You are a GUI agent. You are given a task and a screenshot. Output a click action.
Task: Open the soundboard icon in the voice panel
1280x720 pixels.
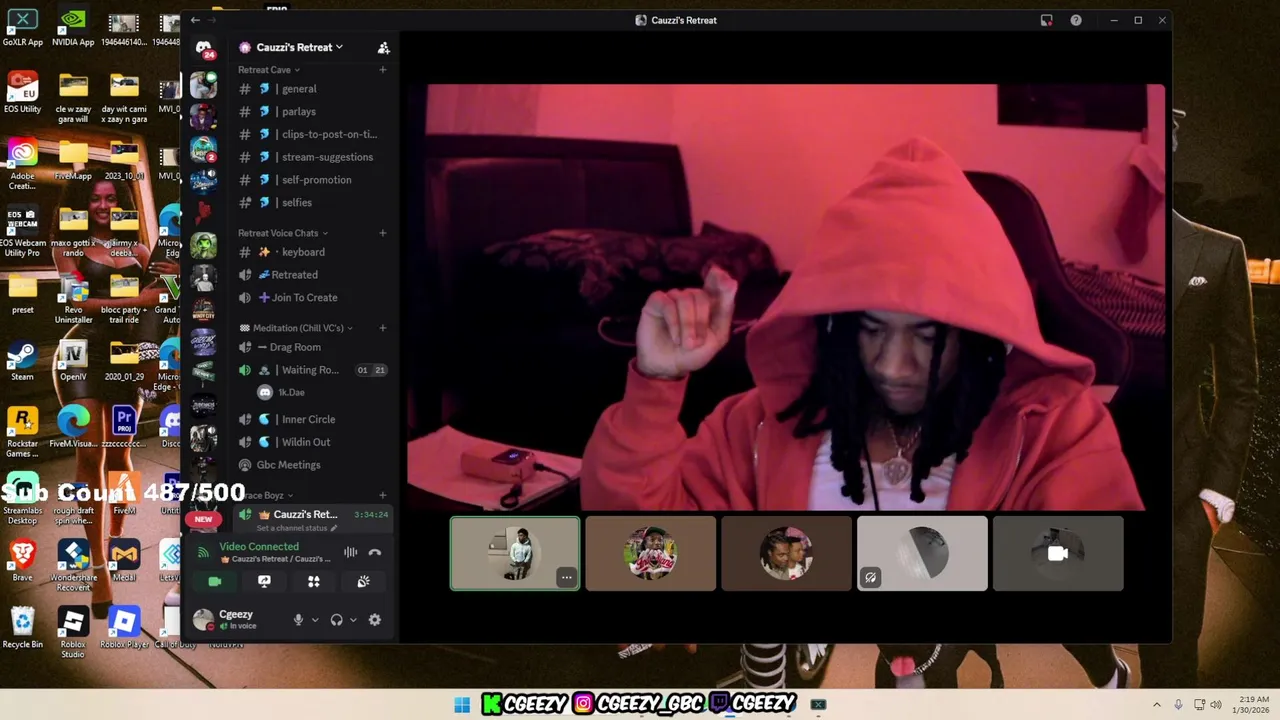click(363, 581)
